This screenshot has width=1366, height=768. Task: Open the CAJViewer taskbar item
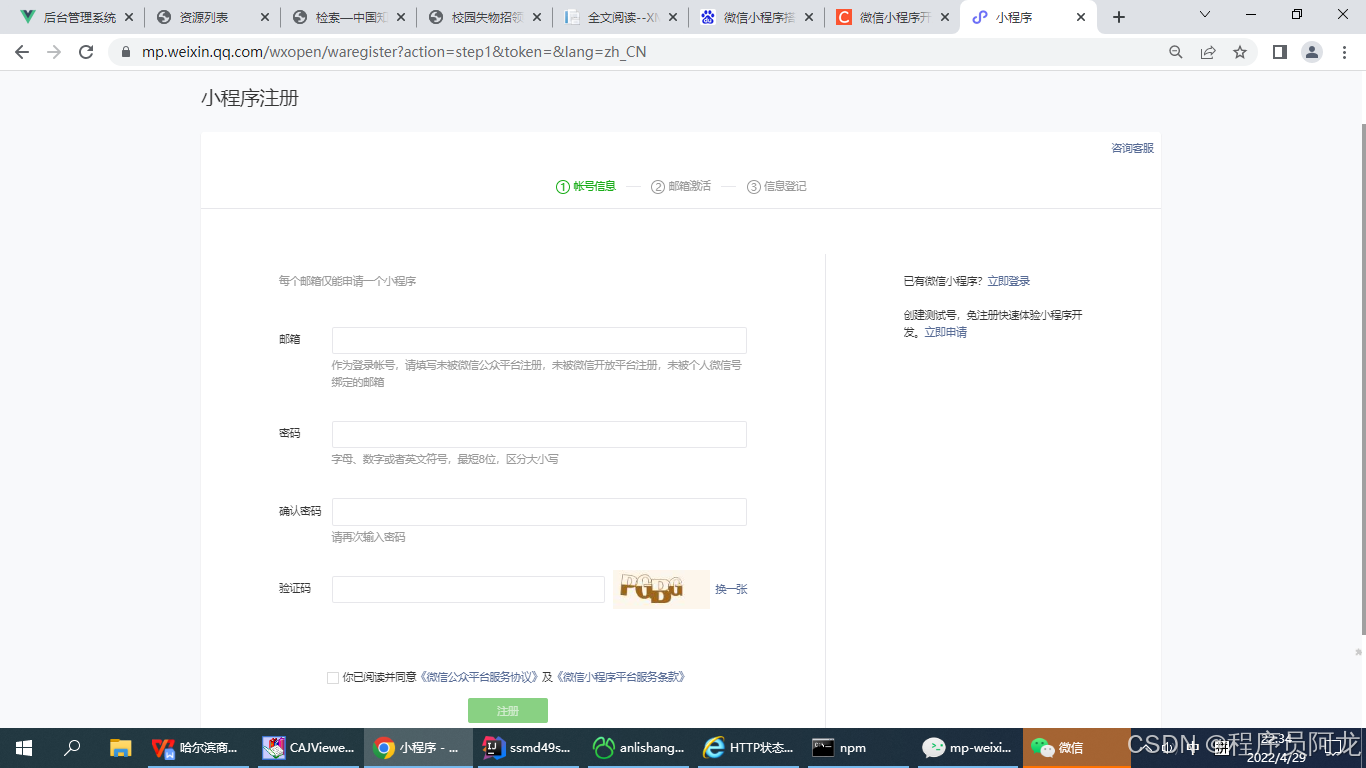(309, 748)
